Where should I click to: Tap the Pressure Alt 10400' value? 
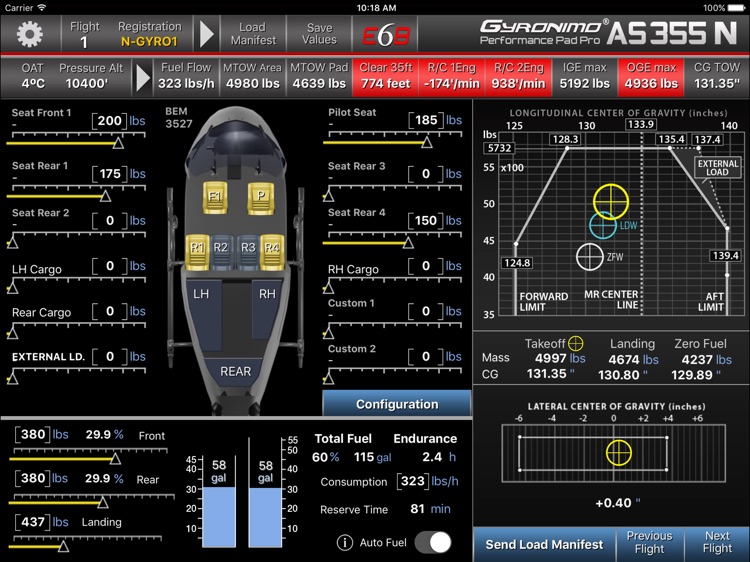(x=87, y=84)
